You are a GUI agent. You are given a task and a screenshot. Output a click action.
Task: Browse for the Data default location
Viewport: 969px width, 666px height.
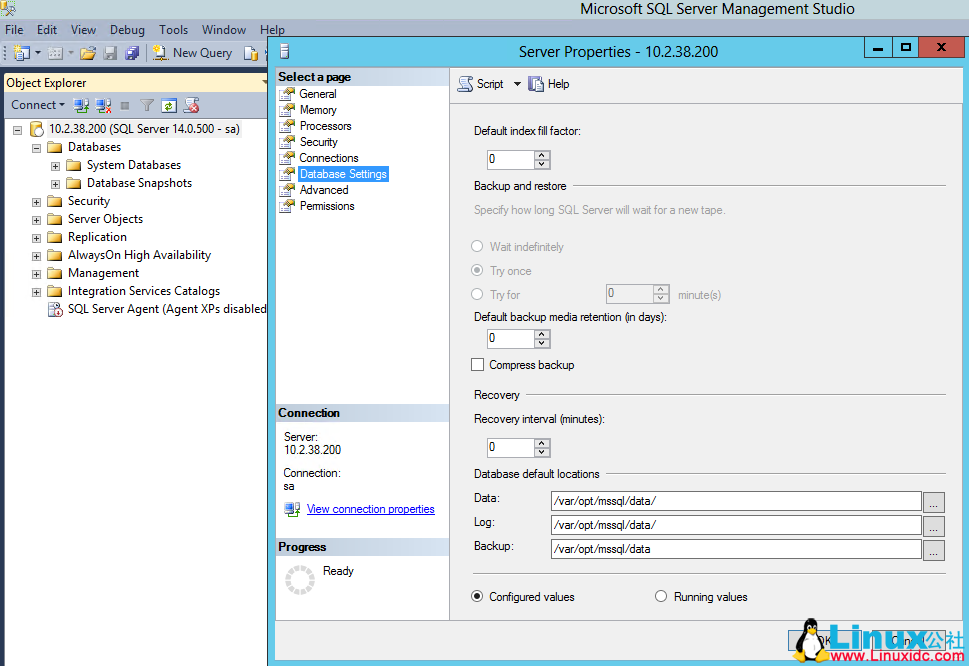pyautogui.click(x=933, y=501)
